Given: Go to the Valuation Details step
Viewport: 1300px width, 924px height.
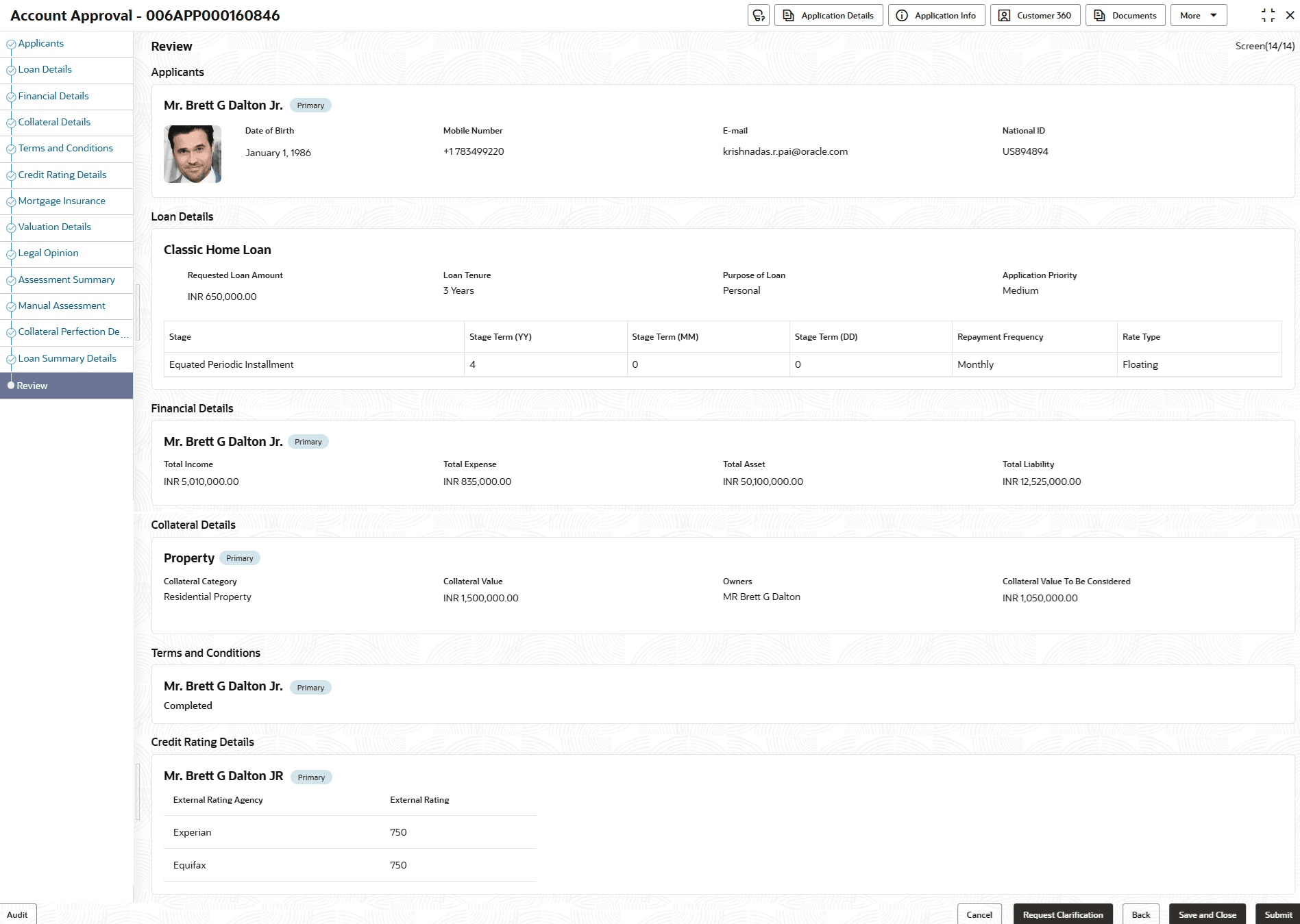Looking at the screenshot, I should 55,227.
